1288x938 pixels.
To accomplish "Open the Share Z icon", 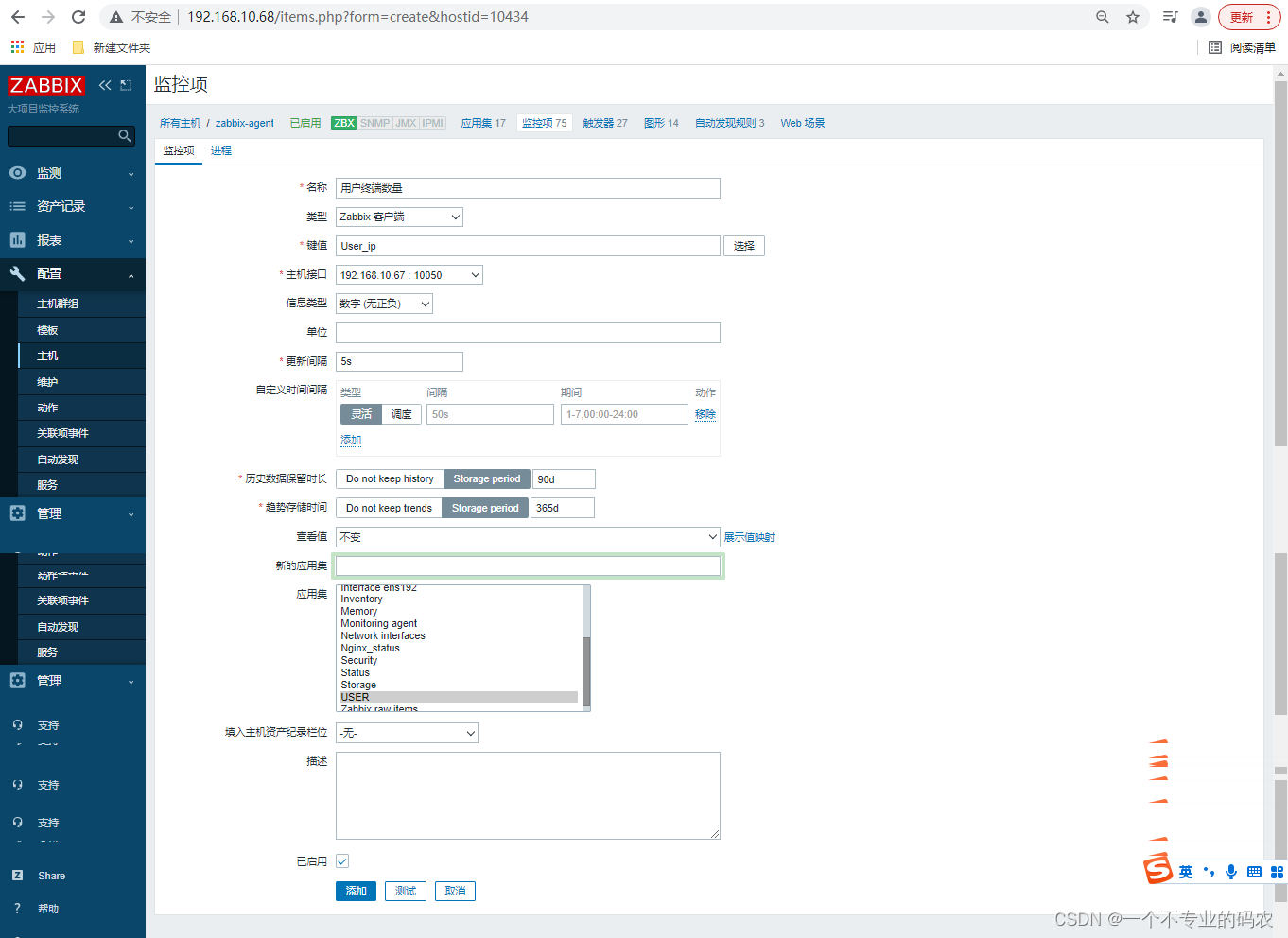I will (17, 876).
